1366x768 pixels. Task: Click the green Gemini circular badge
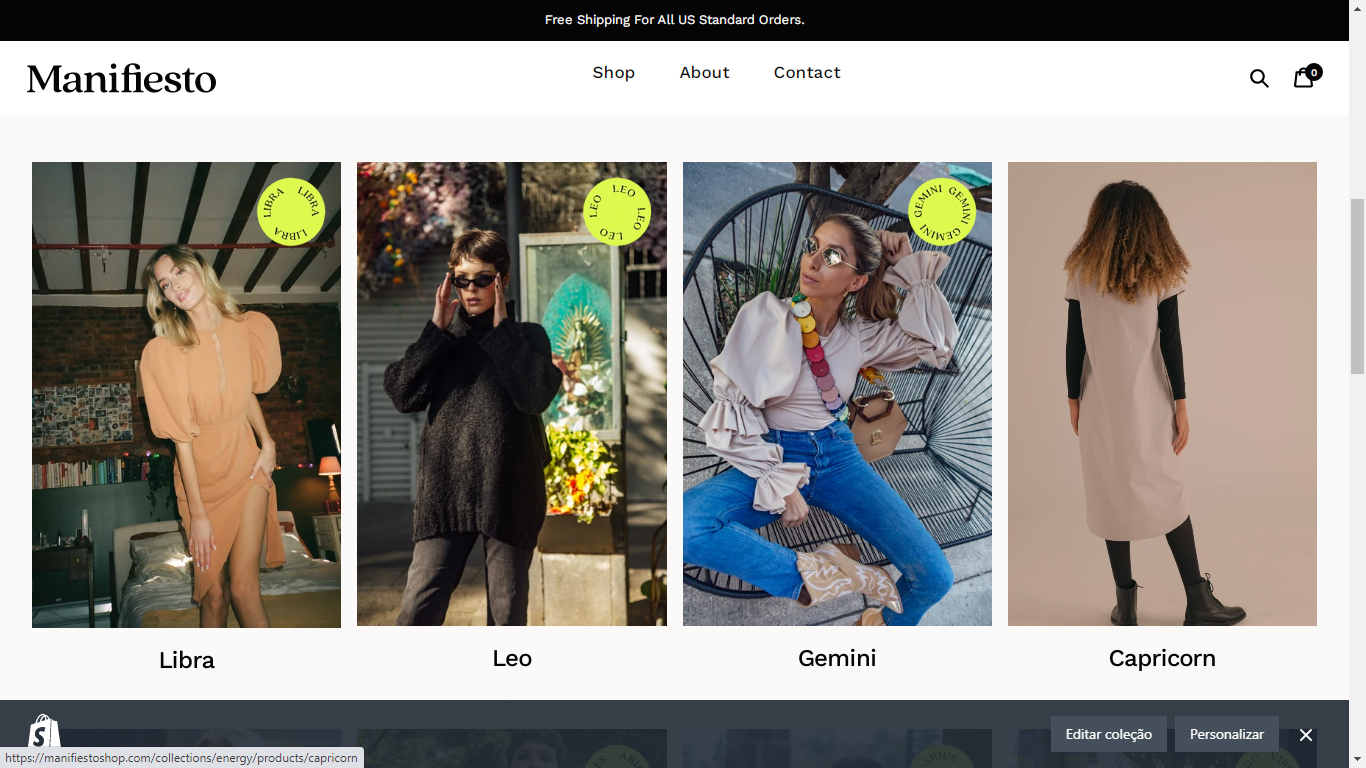tap(942, 211)
